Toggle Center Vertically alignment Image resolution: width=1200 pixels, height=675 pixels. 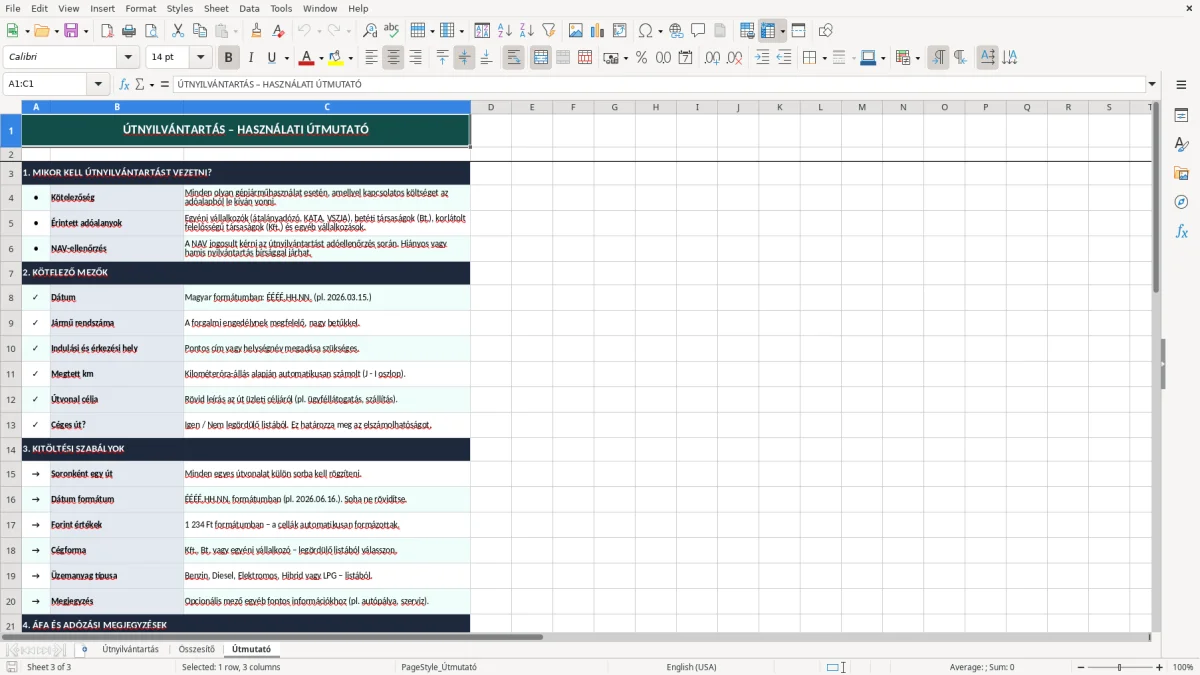464,58
